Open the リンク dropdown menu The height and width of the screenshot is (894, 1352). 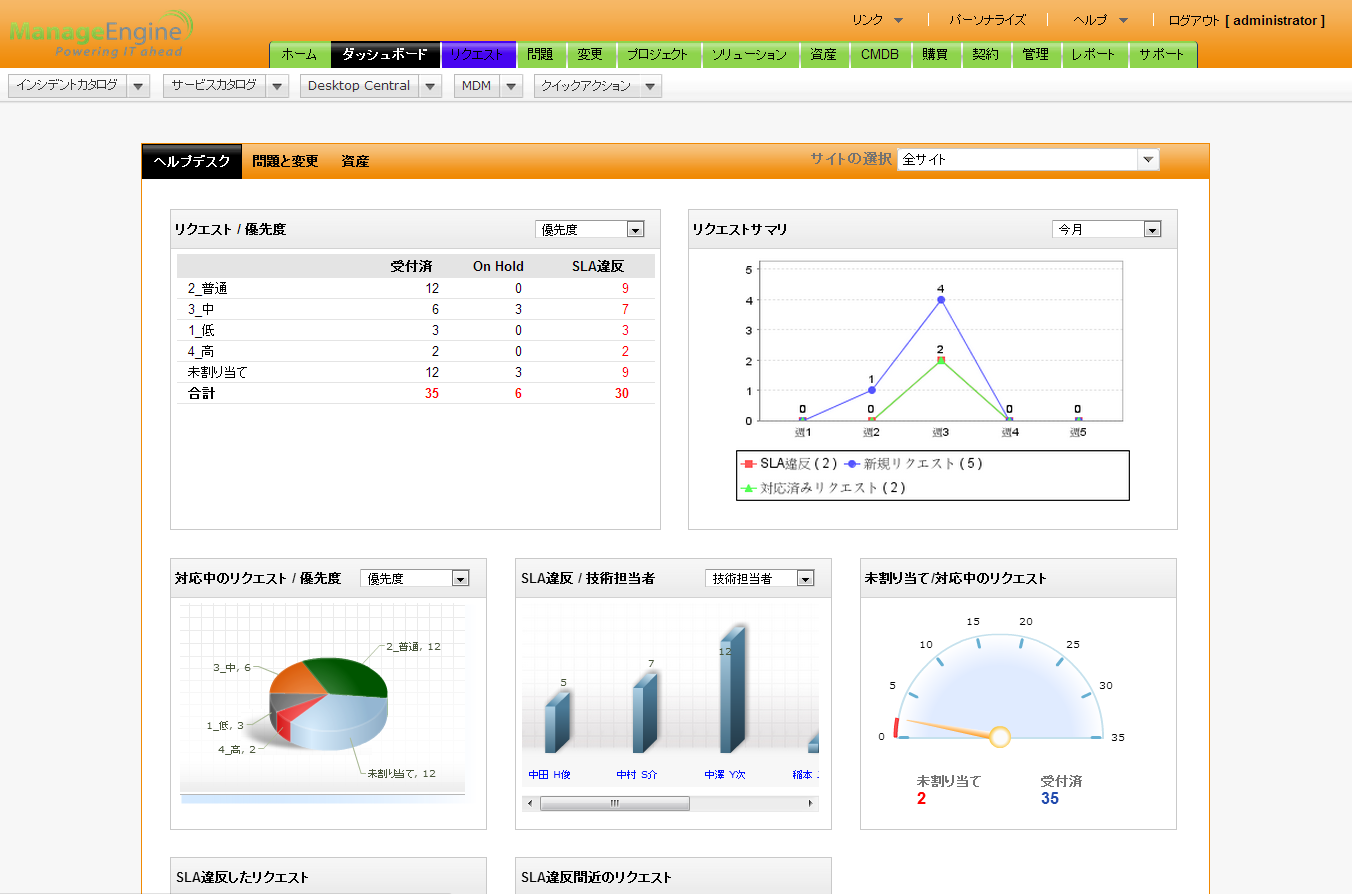click(x=878, y=20)
